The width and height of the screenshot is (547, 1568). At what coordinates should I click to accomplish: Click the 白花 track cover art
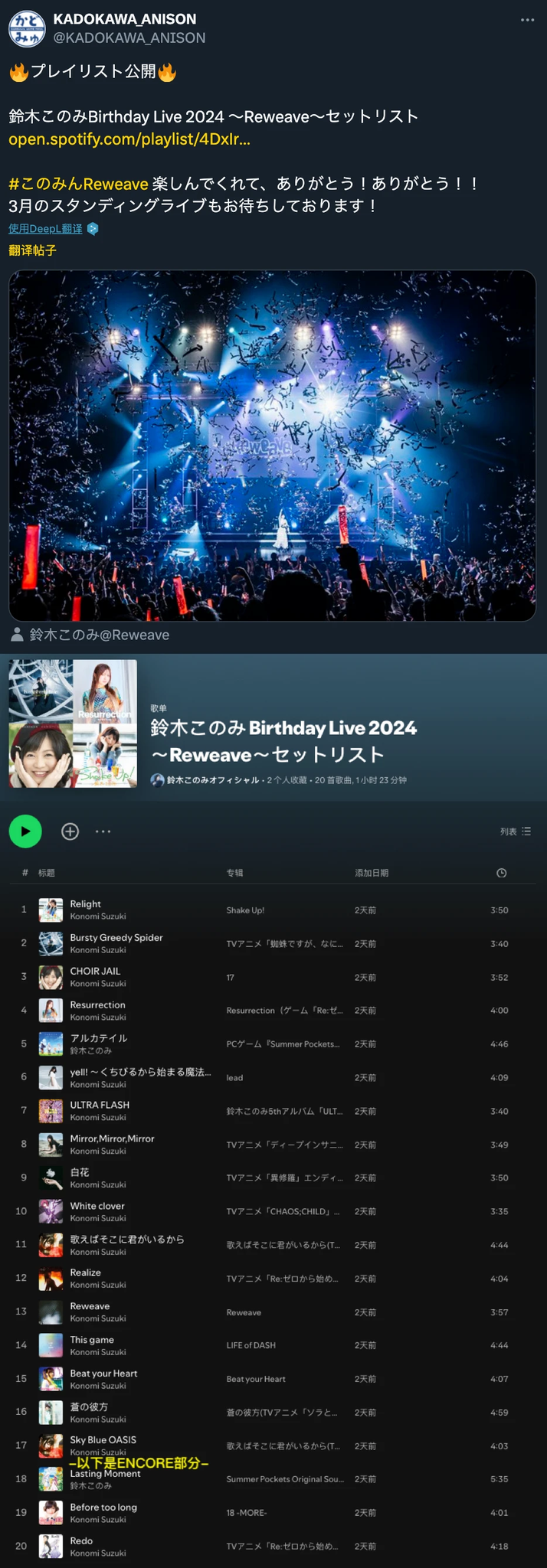click(x=51, y=1178)
